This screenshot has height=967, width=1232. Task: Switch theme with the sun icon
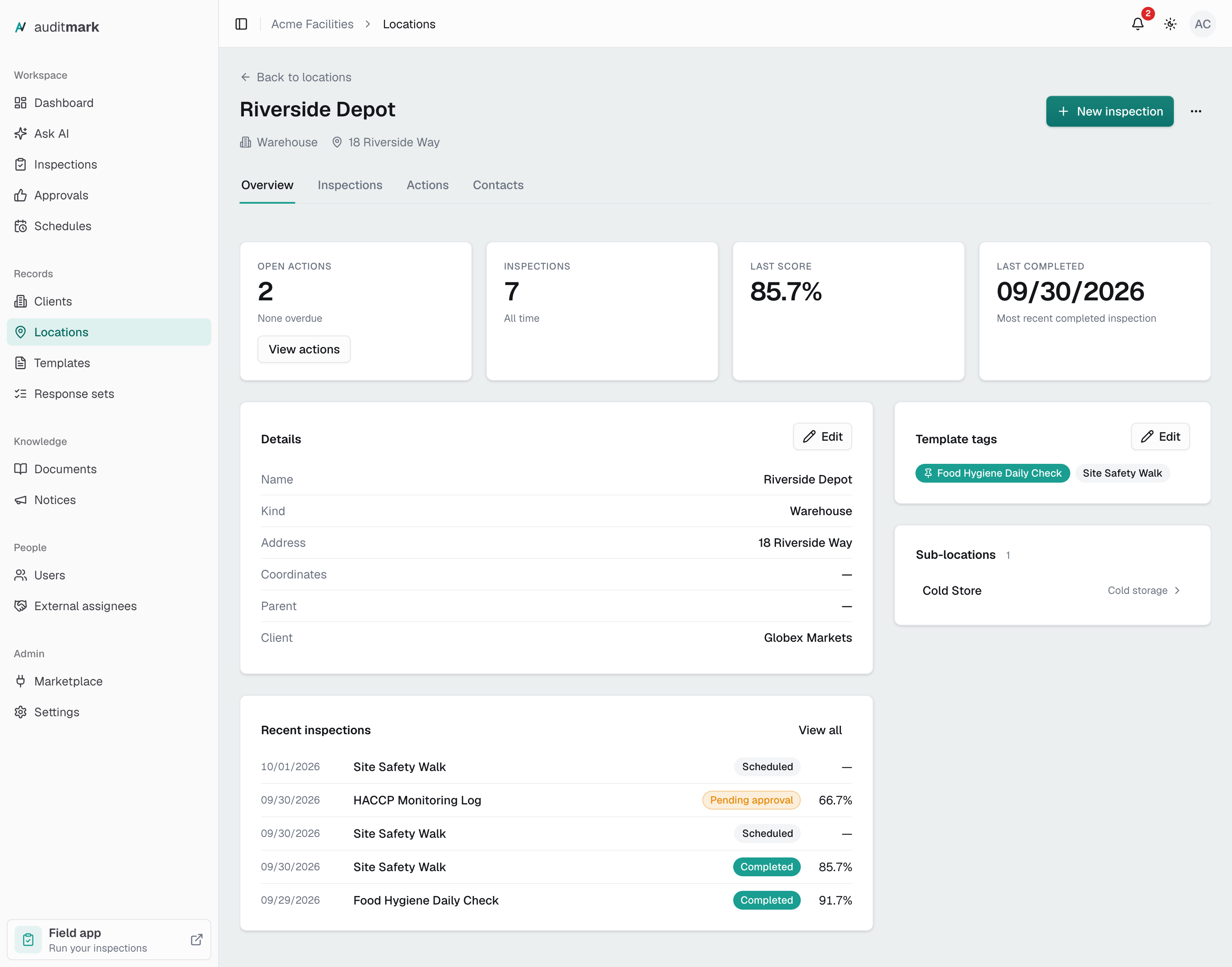click(x=1170, y=24)
